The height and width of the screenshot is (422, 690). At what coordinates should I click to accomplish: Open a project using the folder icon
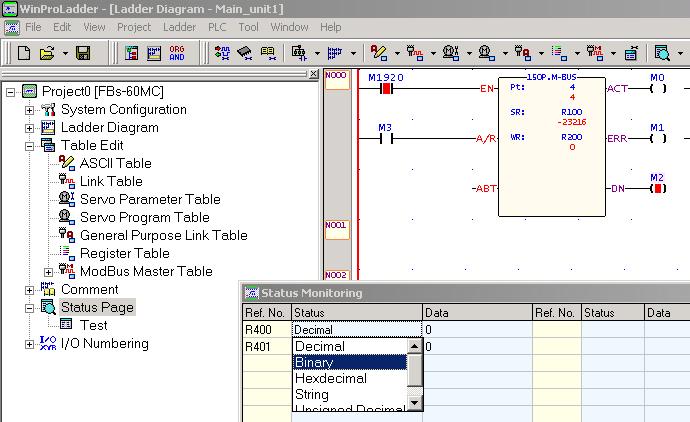click(x=47, y=53)
